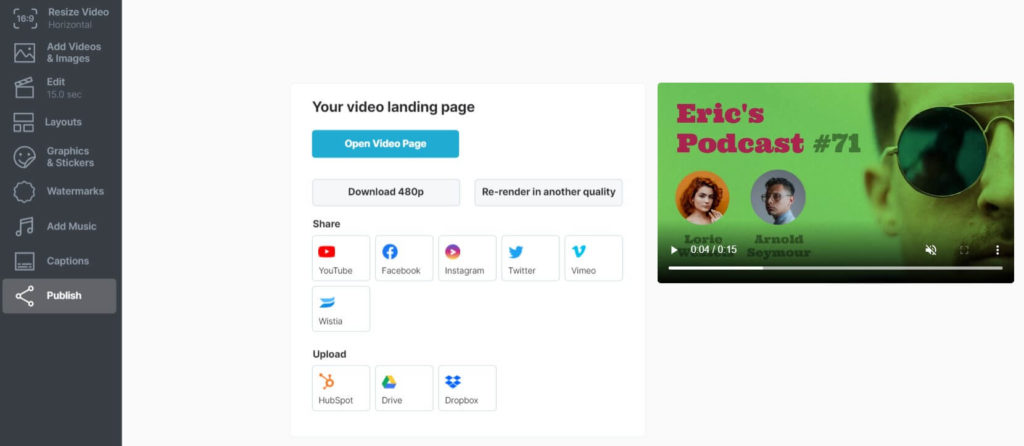The image size is (1024, 446).
Task: Click the Your video landing page heading
Action: (393, 107)
